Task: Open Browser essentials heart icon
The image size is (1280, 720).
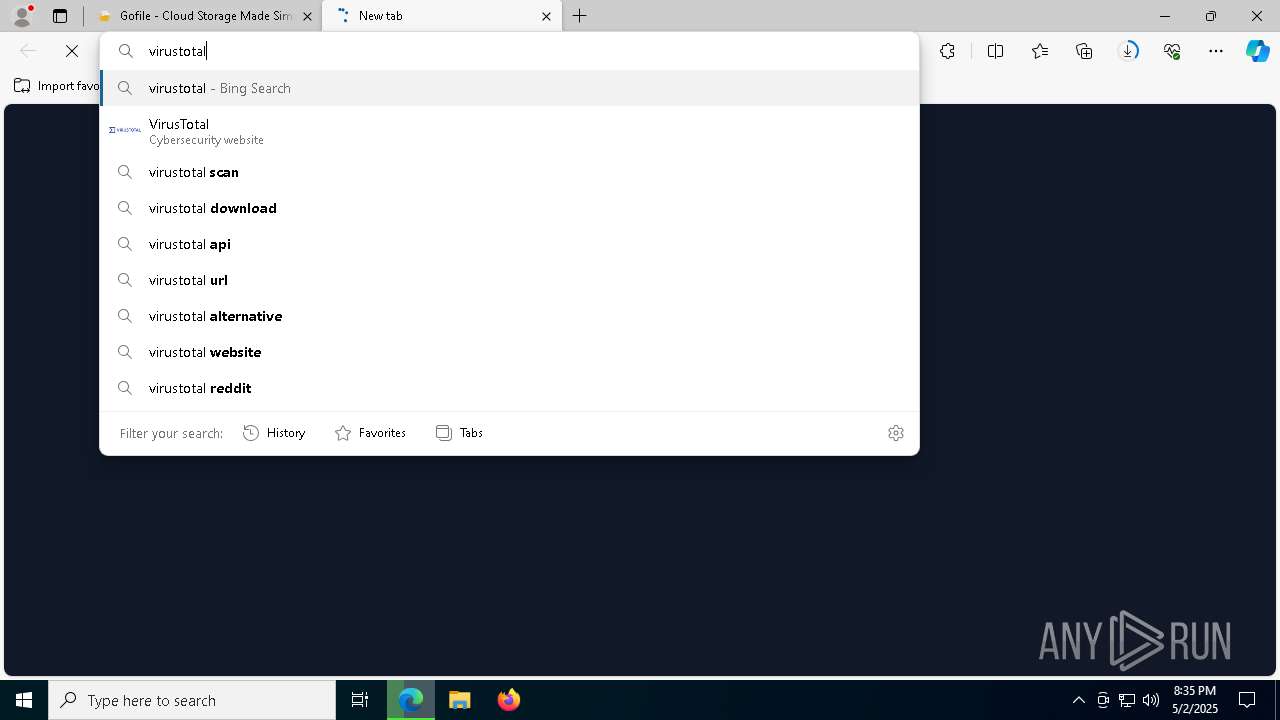Action: [1172, 51]
